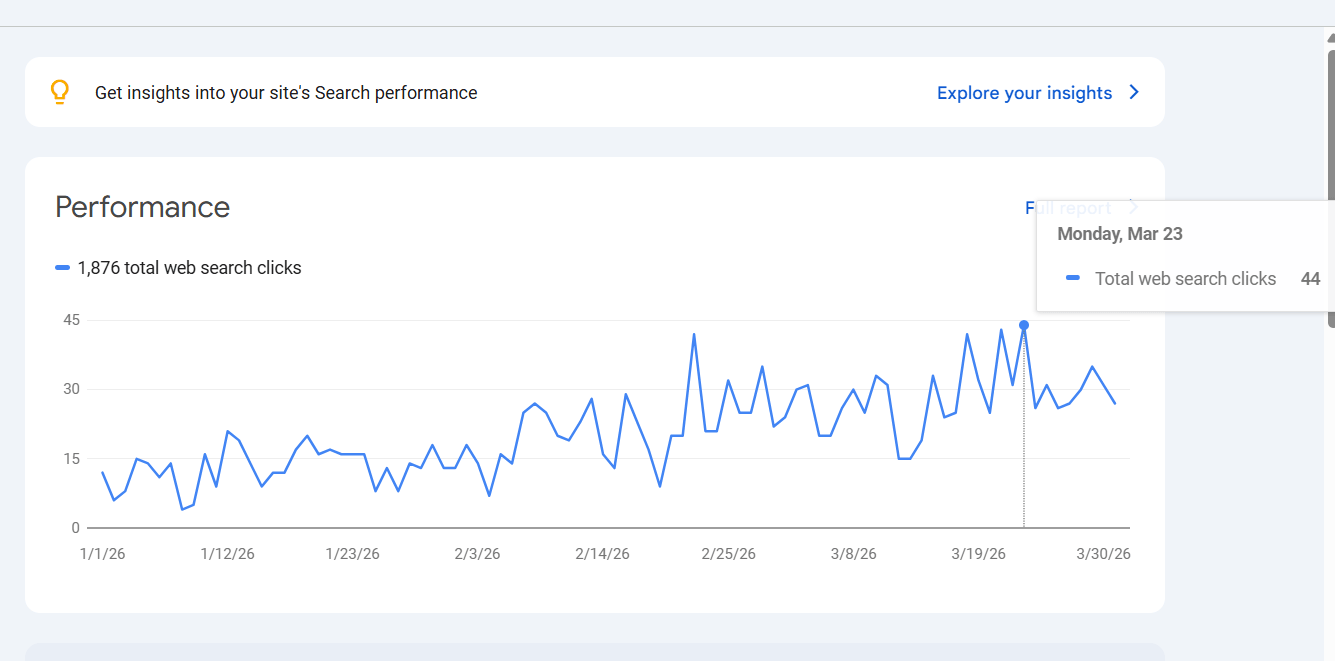
Task: Click the lightbulb insights icon
Action: click(x=60, y=92)
